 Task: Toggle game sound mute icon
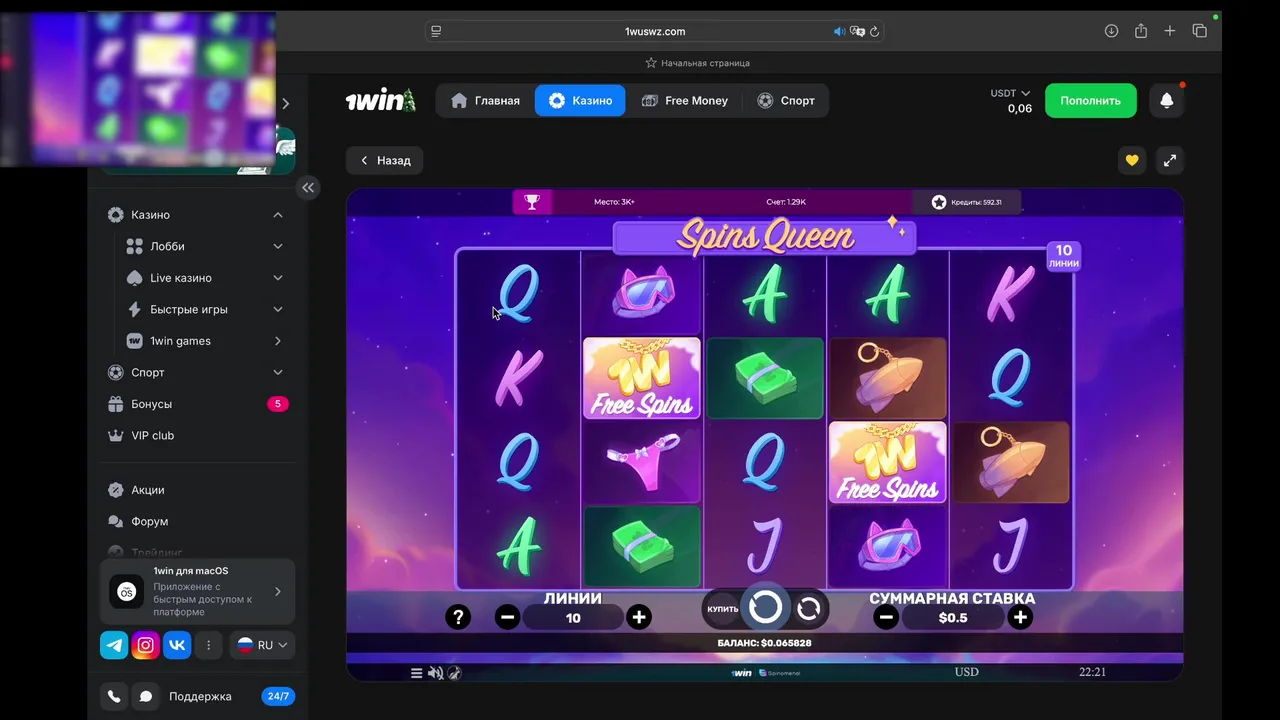(x=435, y=673)
